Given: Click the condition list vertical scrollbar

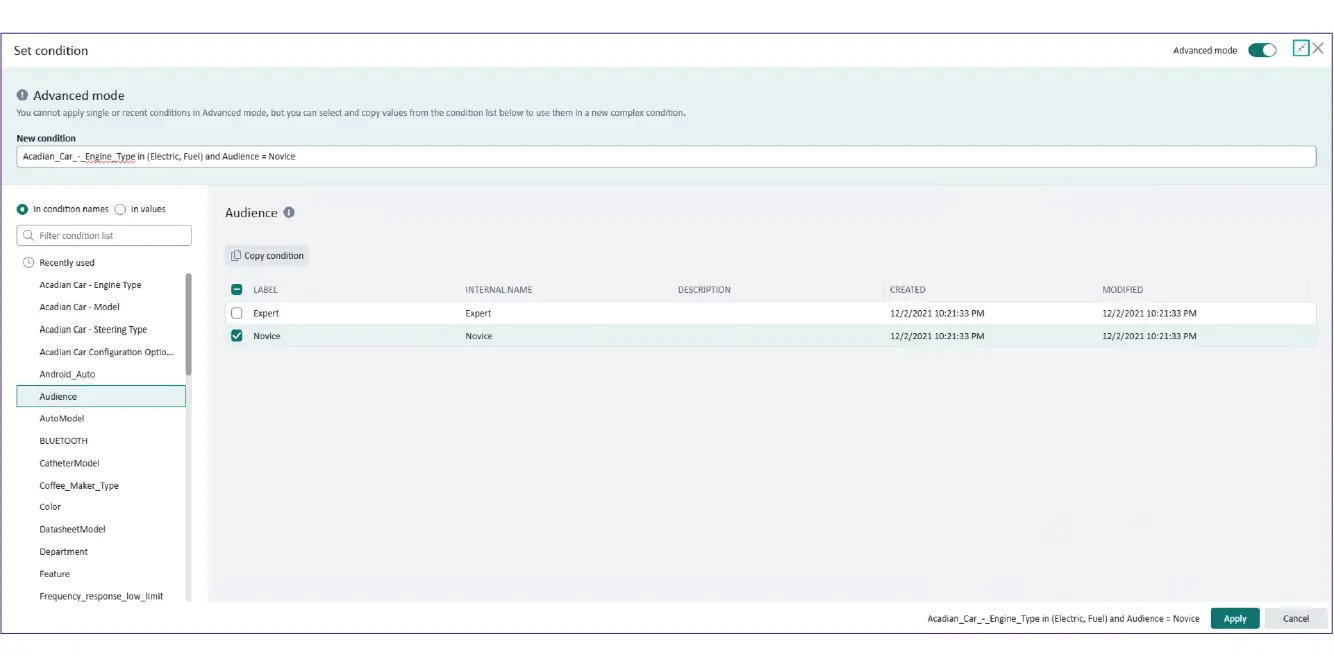Looking at the screenshot, I should [x=188, y=320].
